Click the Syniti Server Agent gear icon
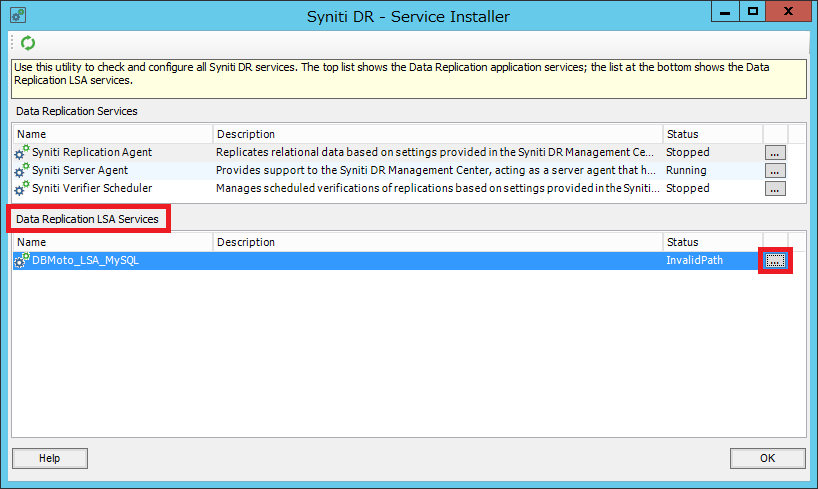Image resolution: width=818 pixels, height=489 pixels. coord(21,170)
